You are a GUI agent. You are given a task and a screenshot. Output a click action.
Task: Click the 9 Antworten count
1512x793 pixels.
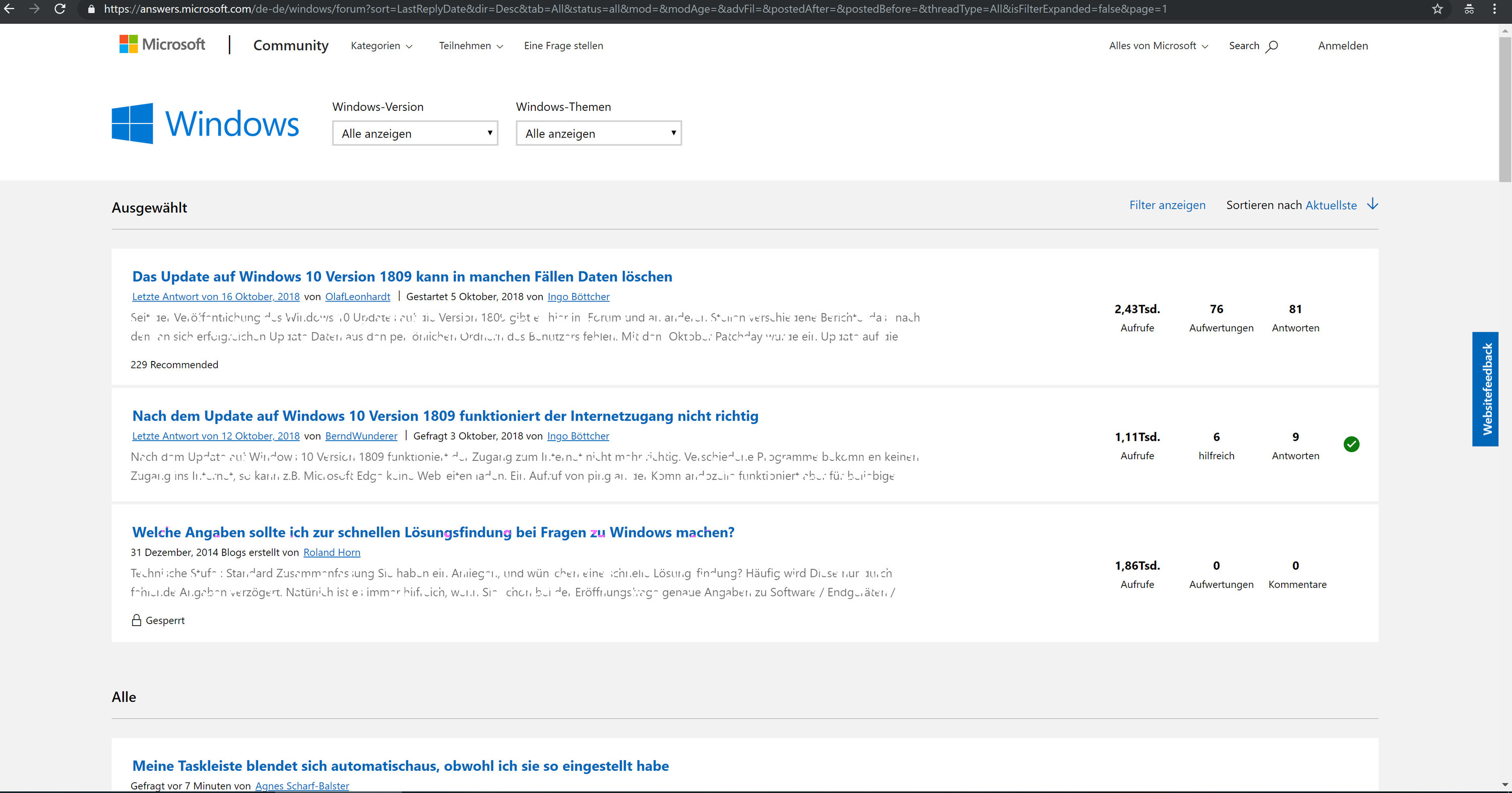pos(1295,446)
